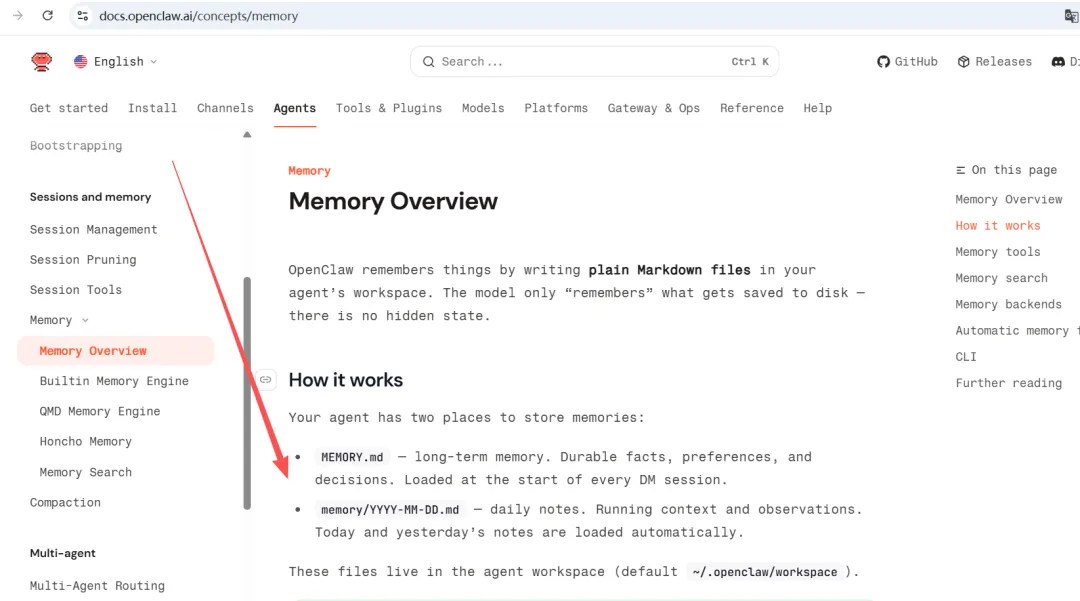This screenshot has width=1080, height=601.
Task: Open the English language dropdown
Action: point(116,61)
